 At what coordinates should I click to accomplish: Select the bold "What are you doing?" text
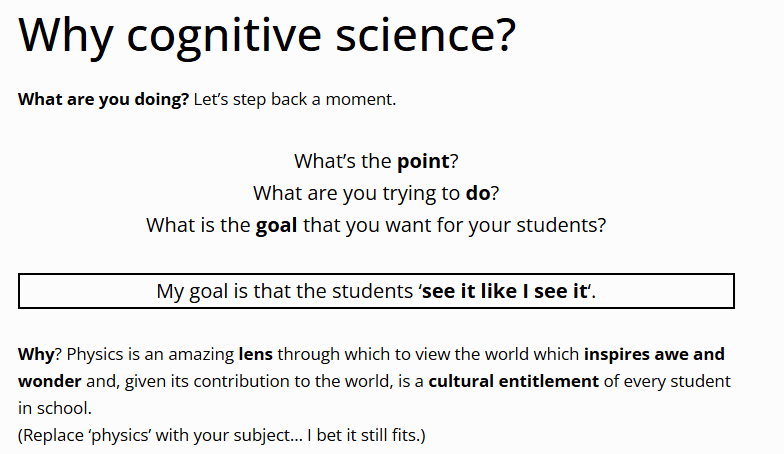click(x=103, y=99)
